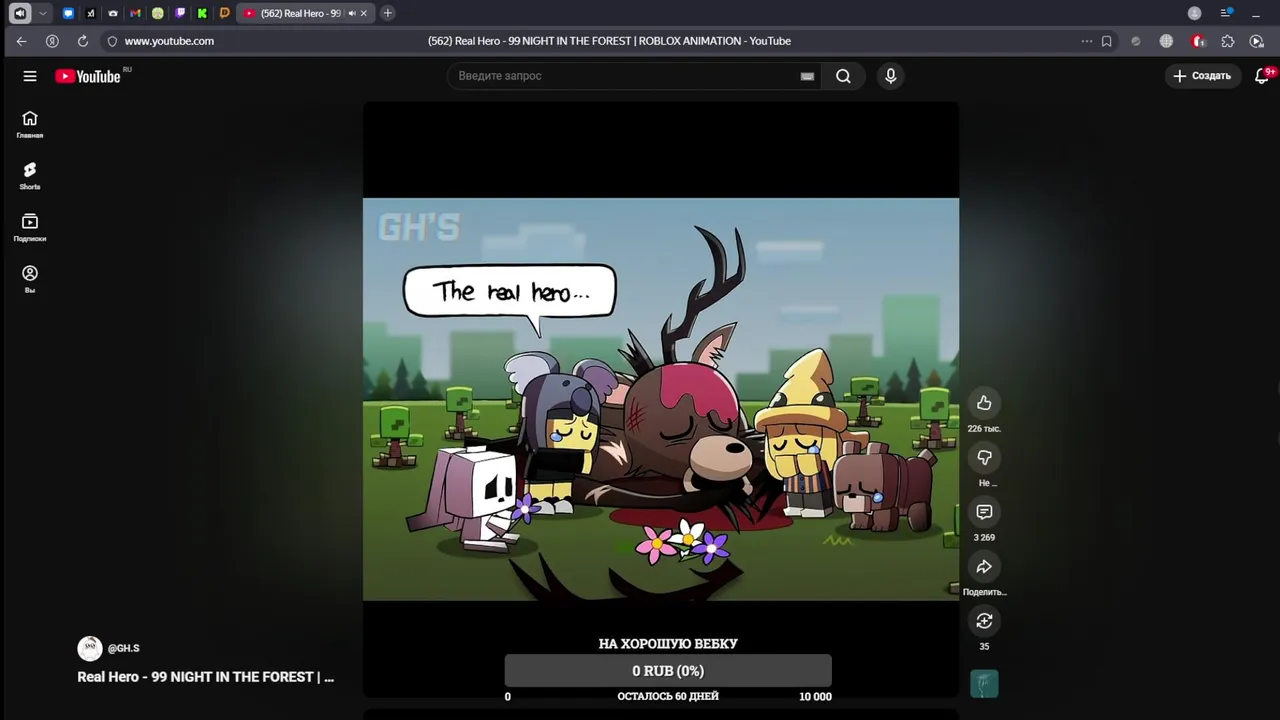Bookmark this page with bookmark icon
Viewport: 1280px width, 720px height.
click(1106, 41)
